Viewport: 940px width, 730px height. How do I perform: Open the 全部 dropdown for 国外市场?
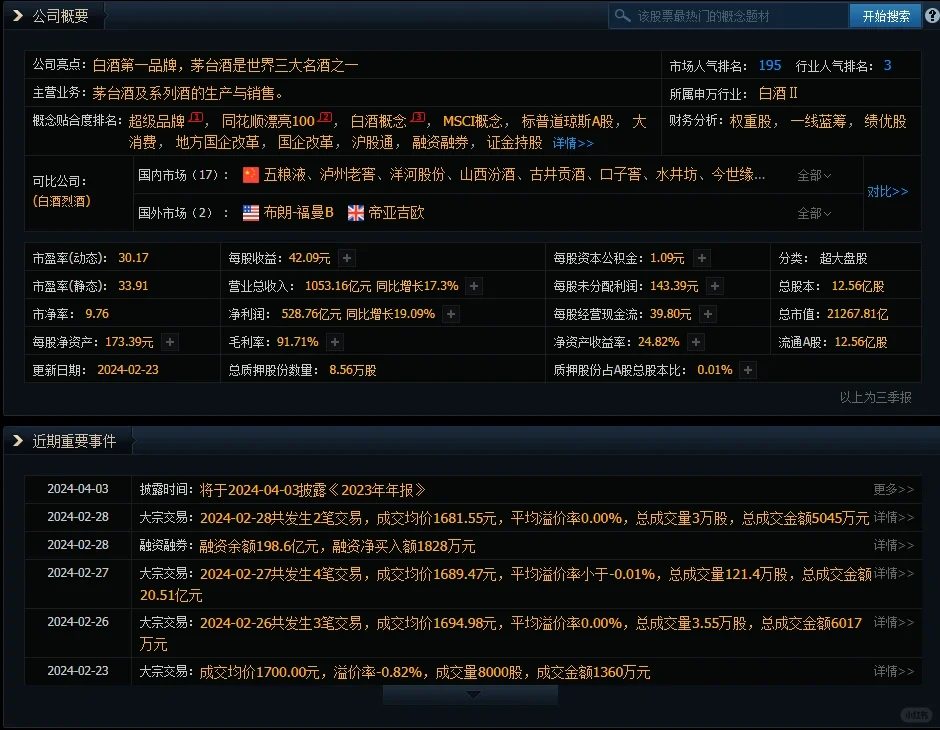[x=813, y=213]
